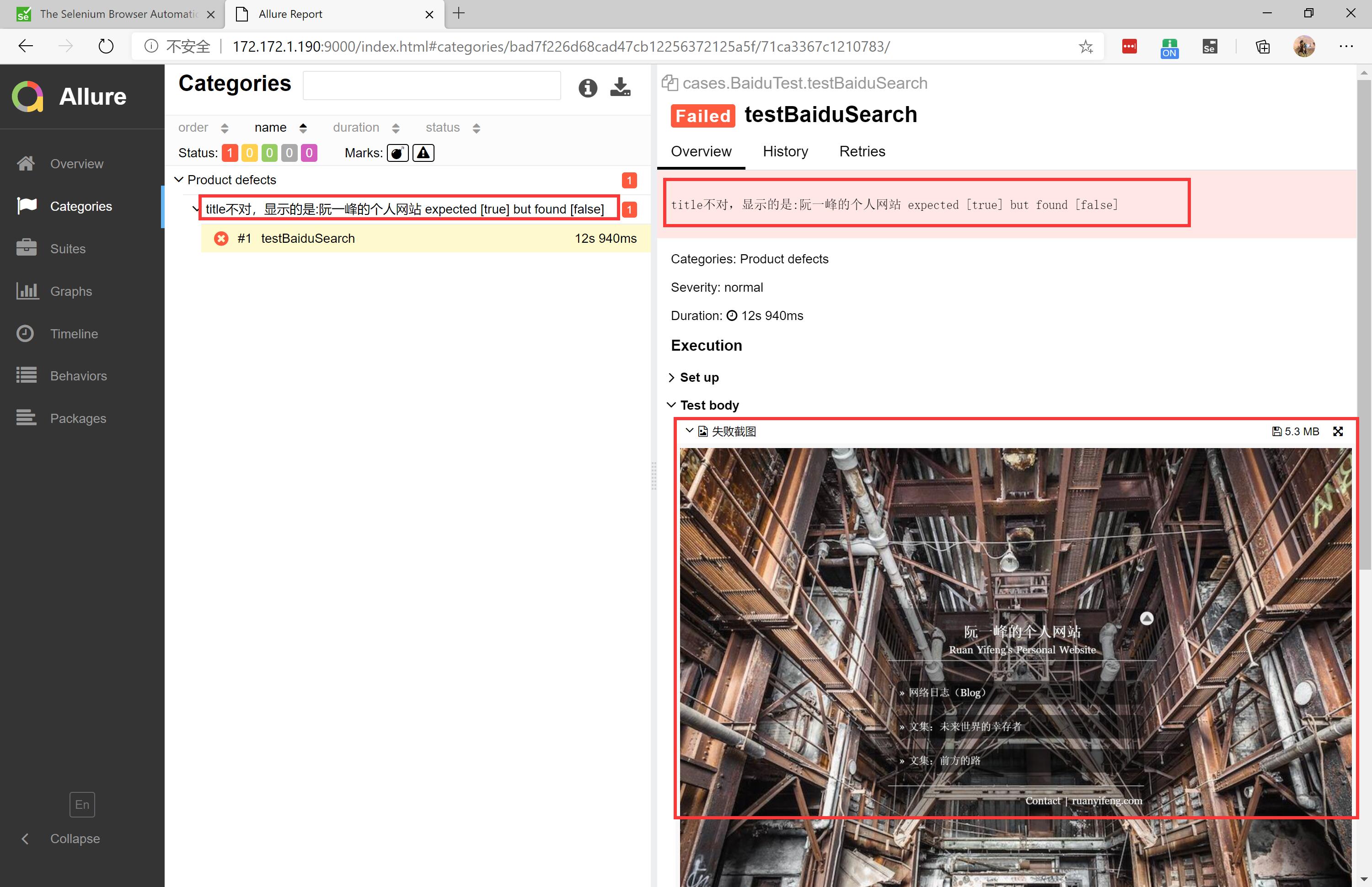Image resolution: width=1372 pixels, height=887 pixels.
Task: Focus the Categories search input field
Action: pos(431,86)
